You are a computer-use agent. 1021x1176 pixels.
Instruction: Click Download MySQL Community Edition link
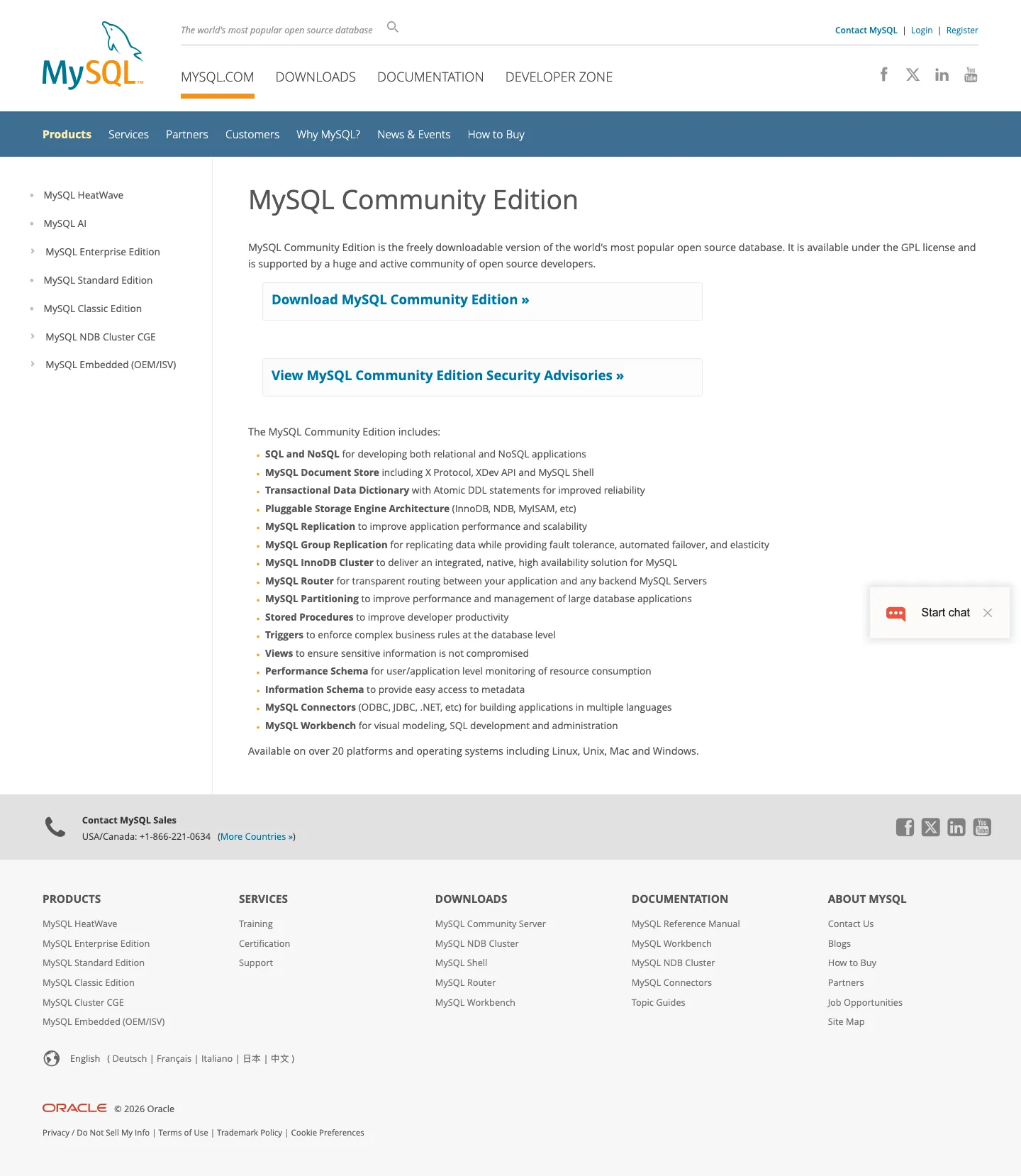pyautogui.click(x=401, y=300)
